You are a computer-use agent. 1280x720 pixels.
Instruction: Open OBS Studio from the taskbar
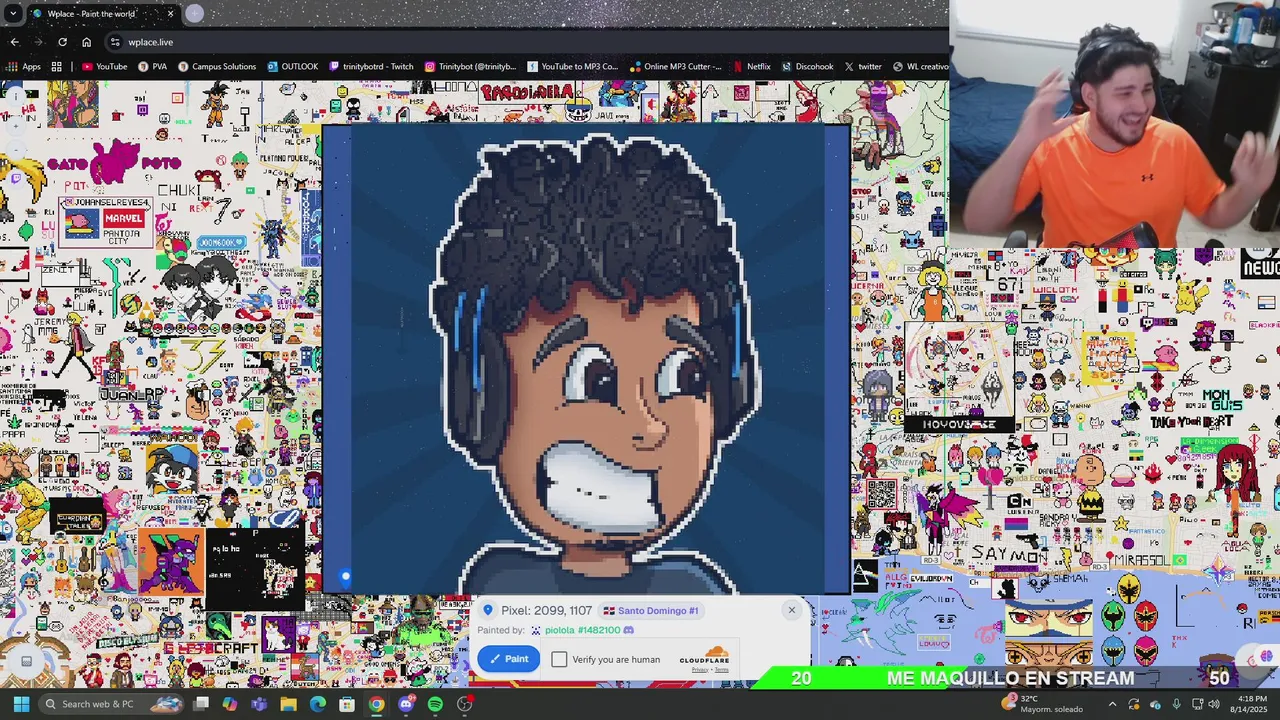(x=465, y=704)
